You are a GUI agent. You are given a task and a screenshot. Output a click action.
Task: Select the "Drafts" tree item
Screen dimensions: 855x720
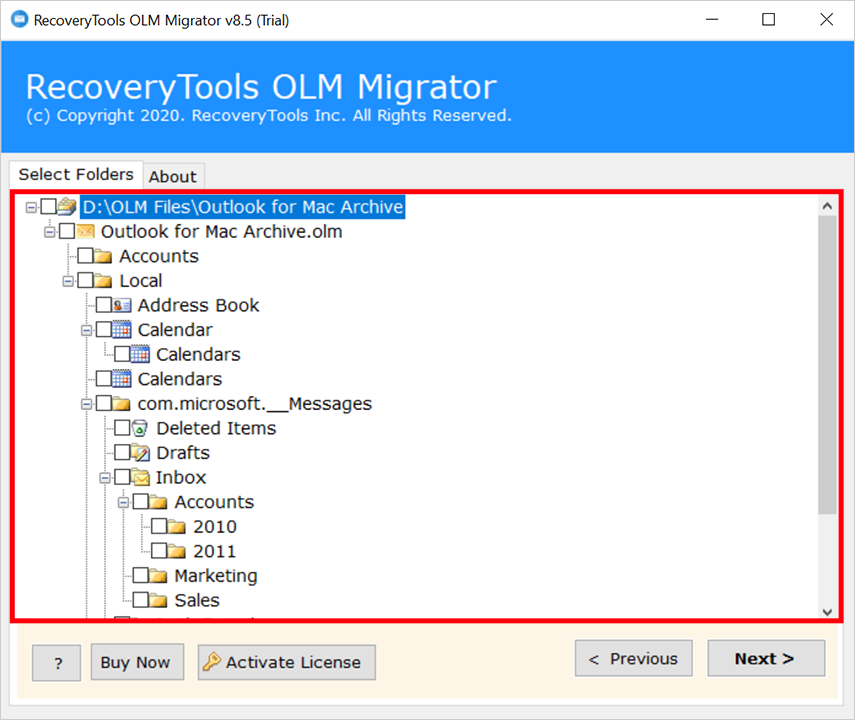point(183,453)
